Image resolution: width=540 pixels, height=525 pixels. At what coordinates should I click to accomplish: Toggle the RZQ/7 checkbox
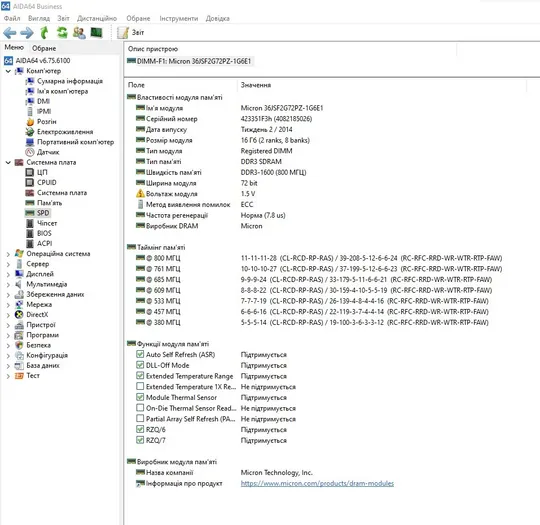(x=140, y=440)
